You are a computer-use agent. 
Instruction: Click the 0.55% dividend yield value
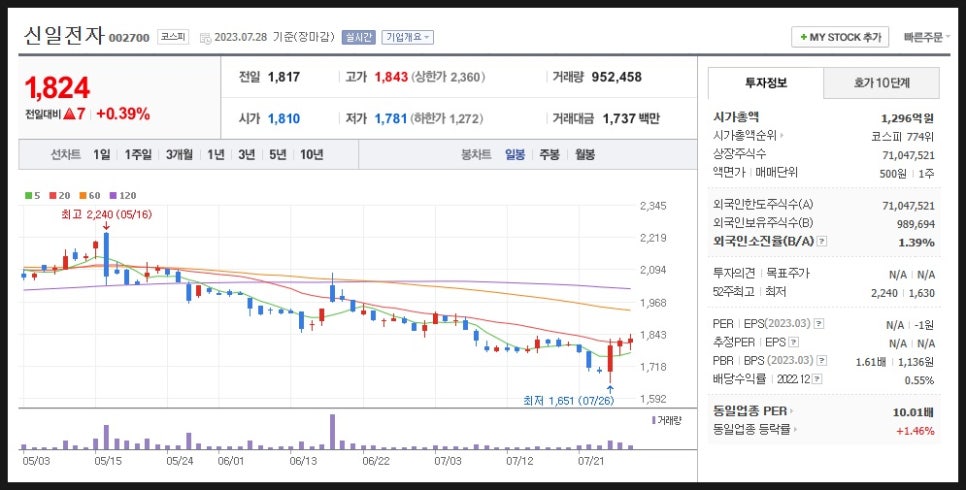[920, 381]
